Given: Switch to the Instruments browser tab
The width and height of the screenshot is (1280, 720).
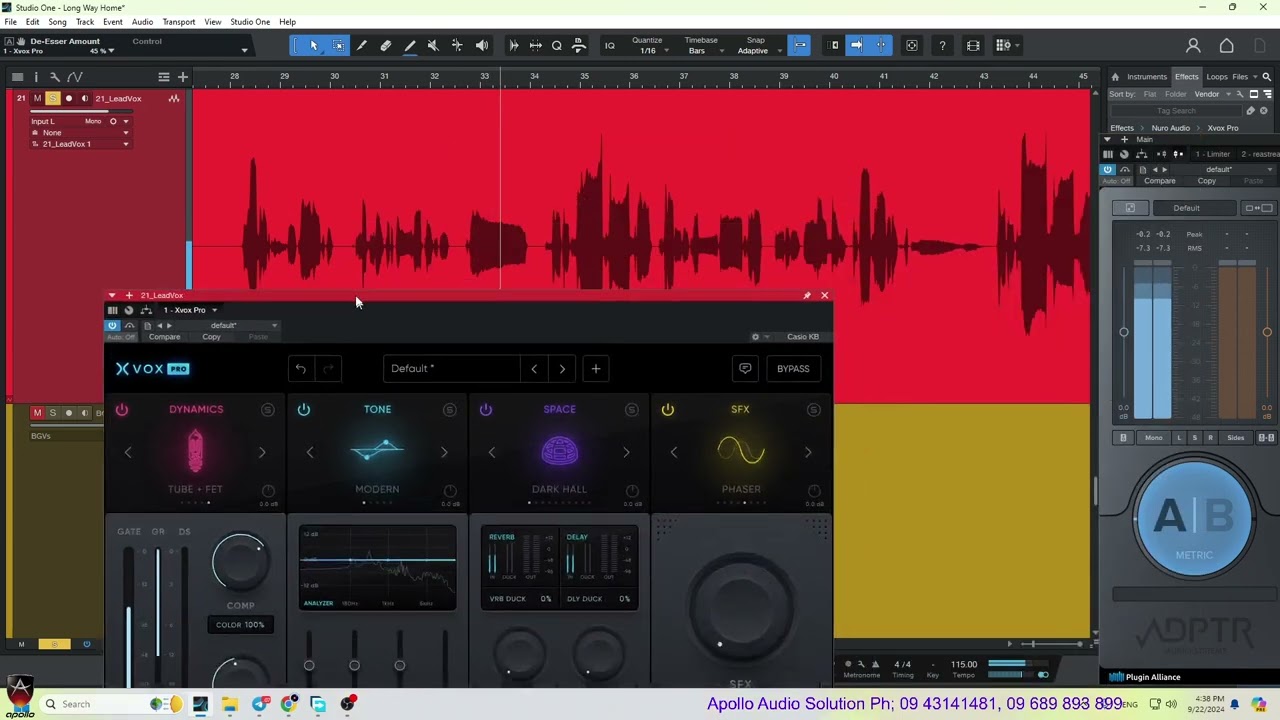Looking at the screenshot, I should tap(1147, 77).
